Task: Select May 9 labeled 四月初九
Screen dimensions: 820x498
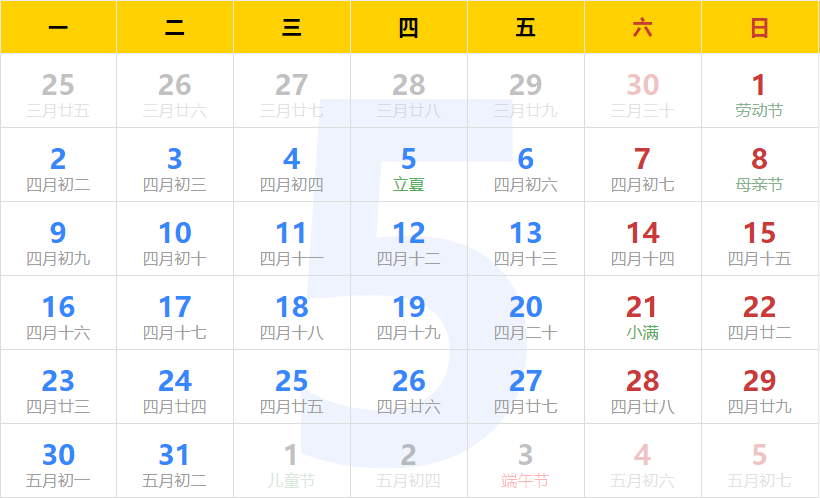Action: click(x=58, y=239)
